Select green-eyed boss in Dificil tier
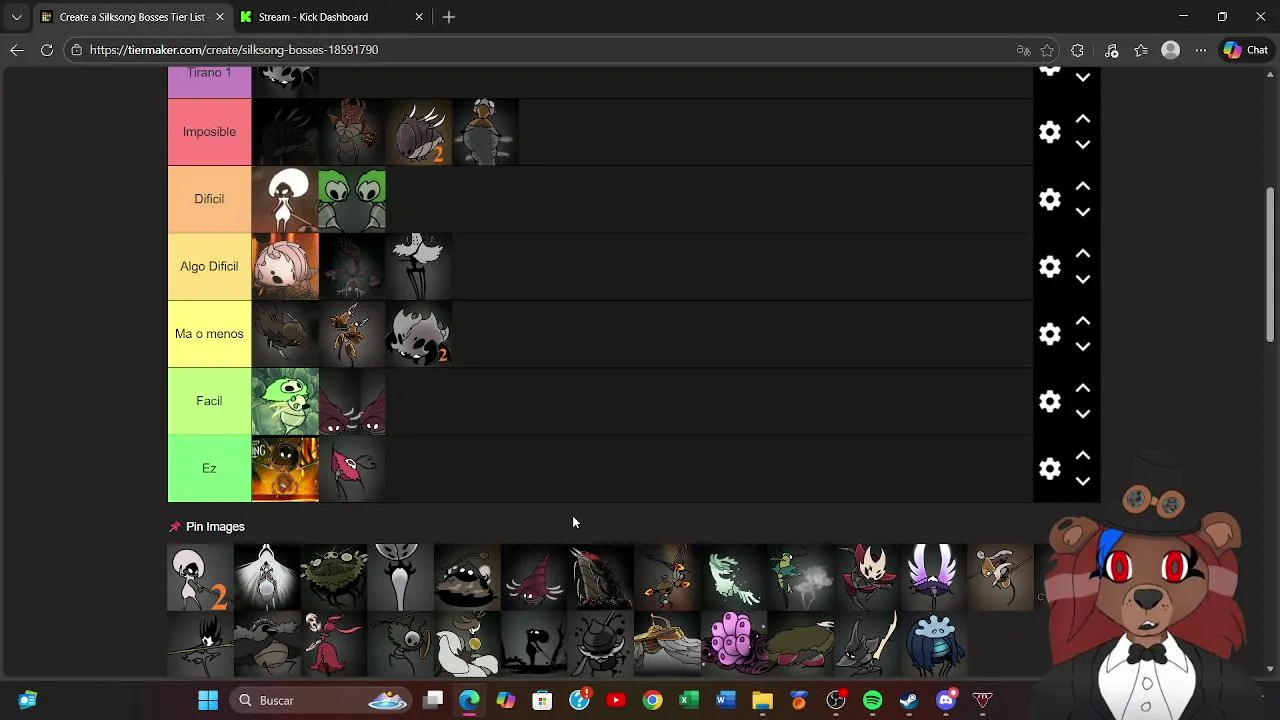1280x720 pixels. pos(352,199)
